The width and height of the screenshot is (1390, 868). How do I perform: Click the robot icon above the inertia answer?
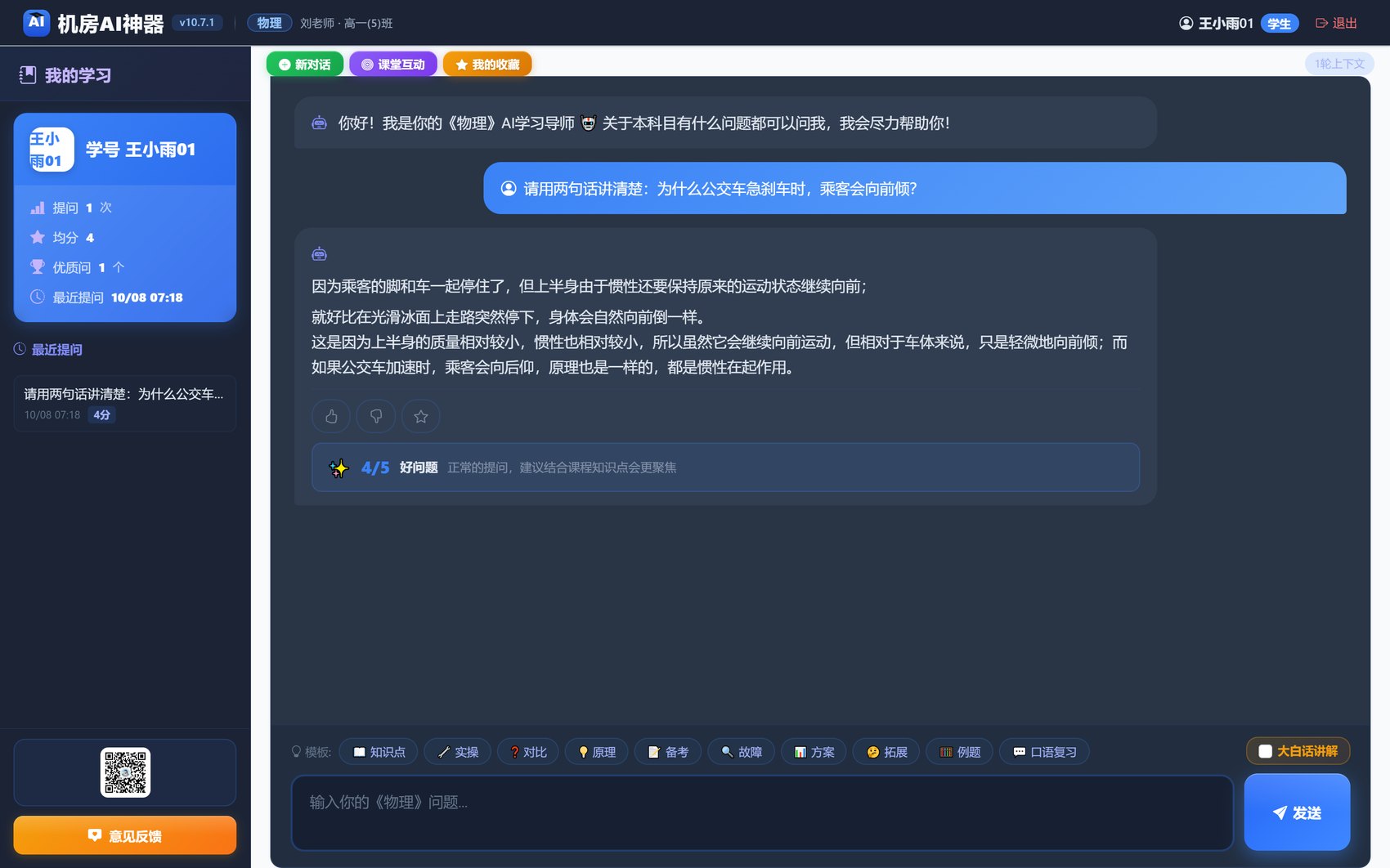point(320,254)
